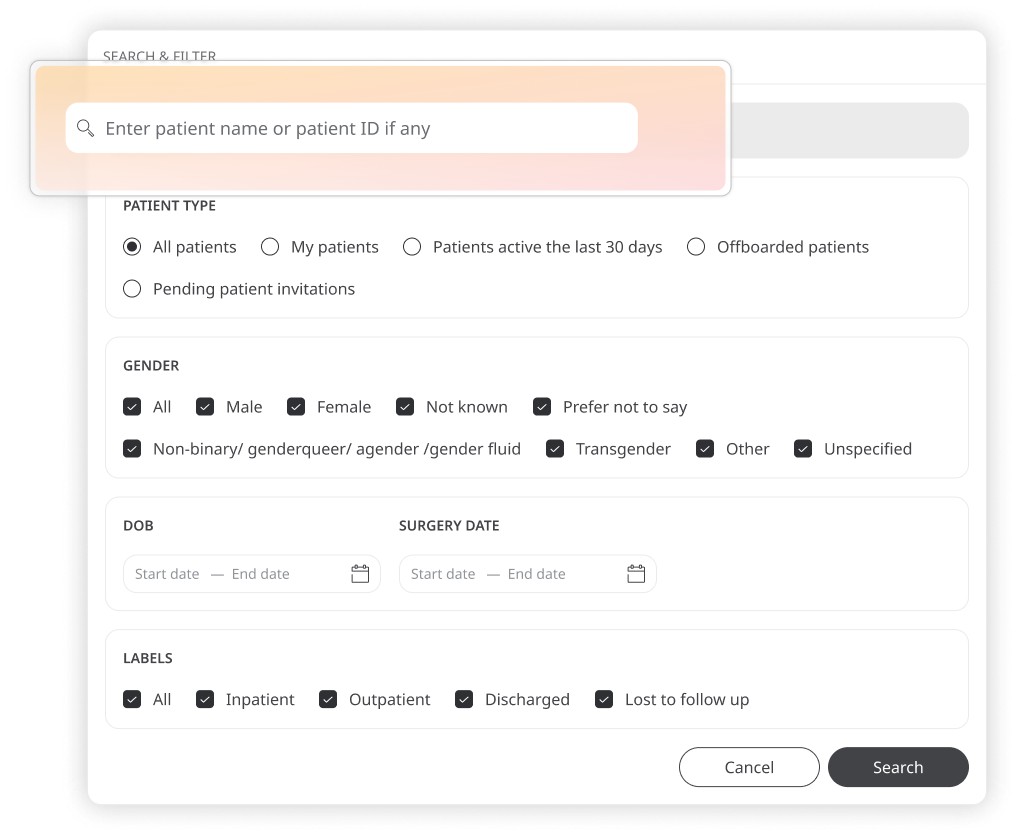Open the DOB calendar icon
The width and height of the screenshot is (1016, 835).
tap(360, 573)
